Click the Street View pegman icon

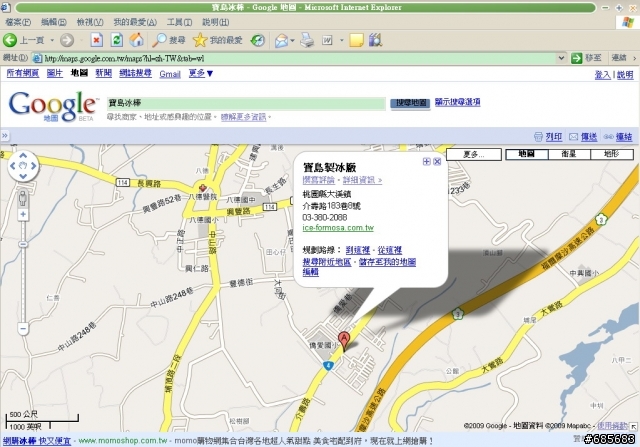23,199
